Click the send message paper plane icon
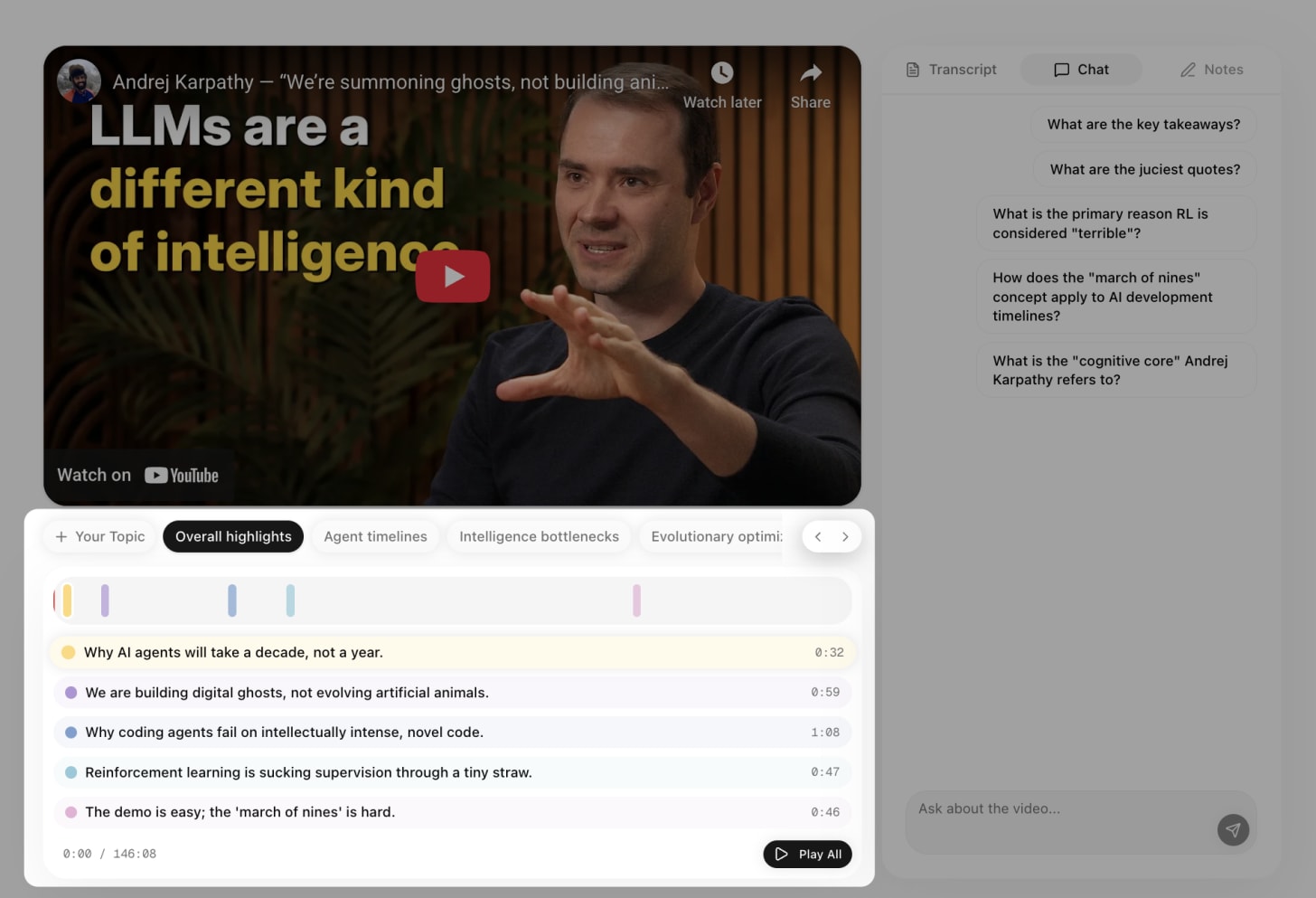 click(1233, 829)
